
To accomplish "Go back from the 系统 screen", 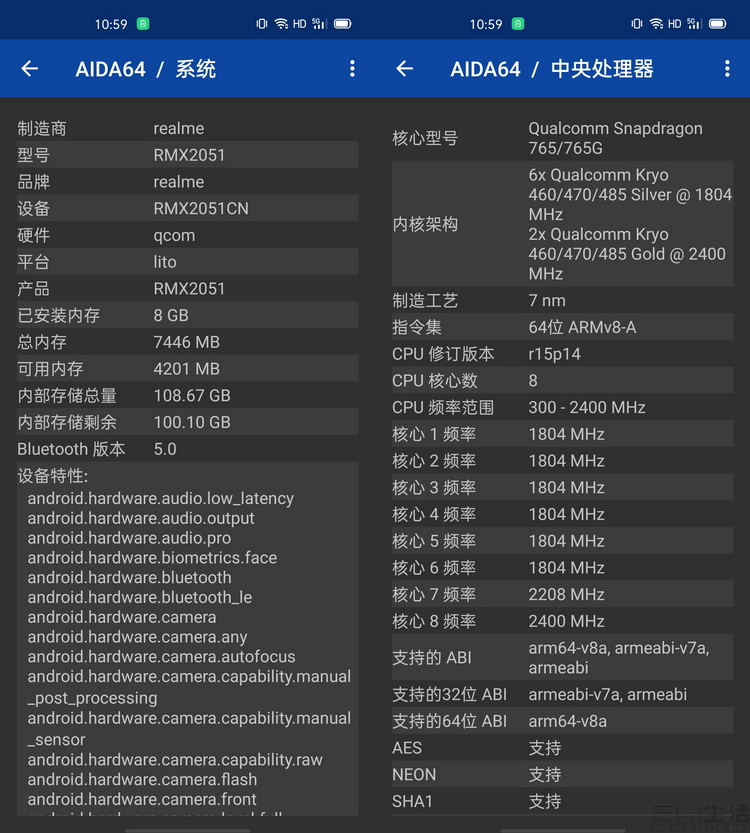I will click(30, 69).
